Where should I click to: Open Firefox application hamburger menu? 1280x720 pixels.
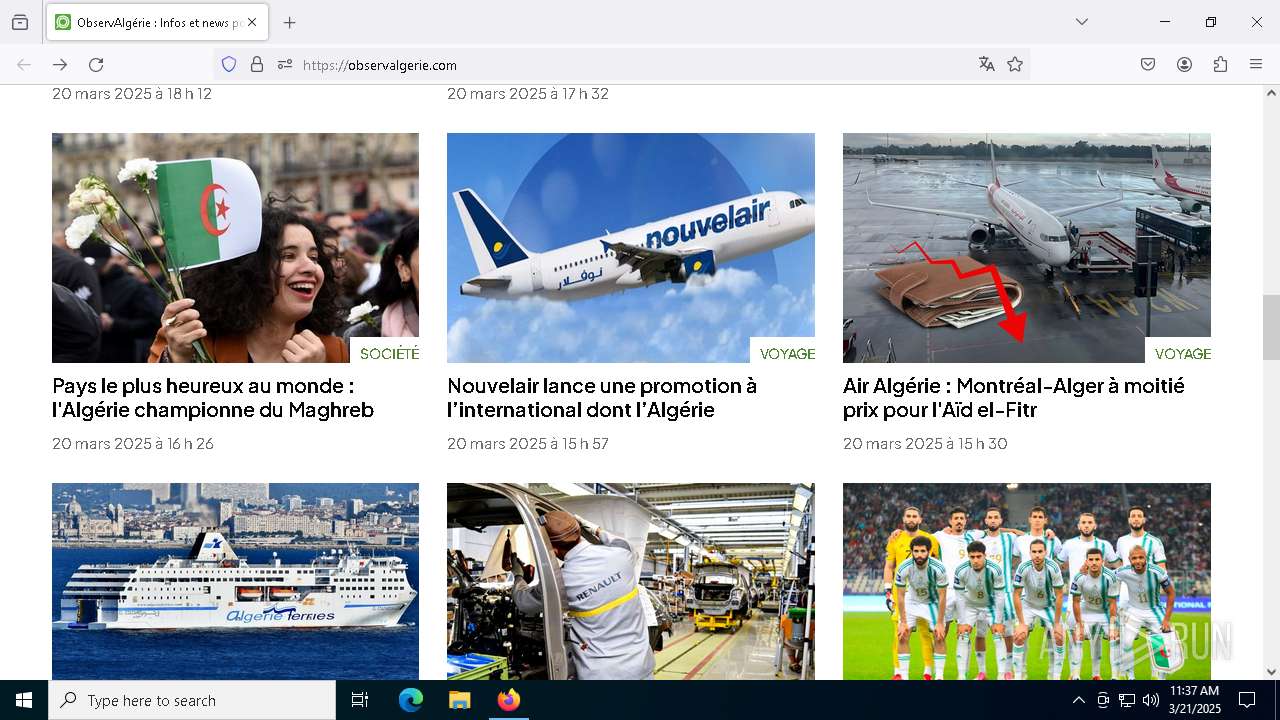1256,65
